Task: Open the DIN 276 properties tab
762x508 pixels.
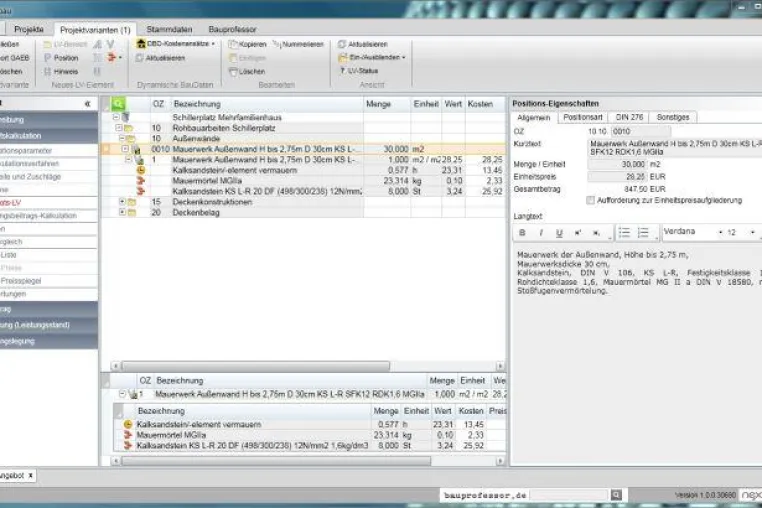Action: click(x=629, y=117)
